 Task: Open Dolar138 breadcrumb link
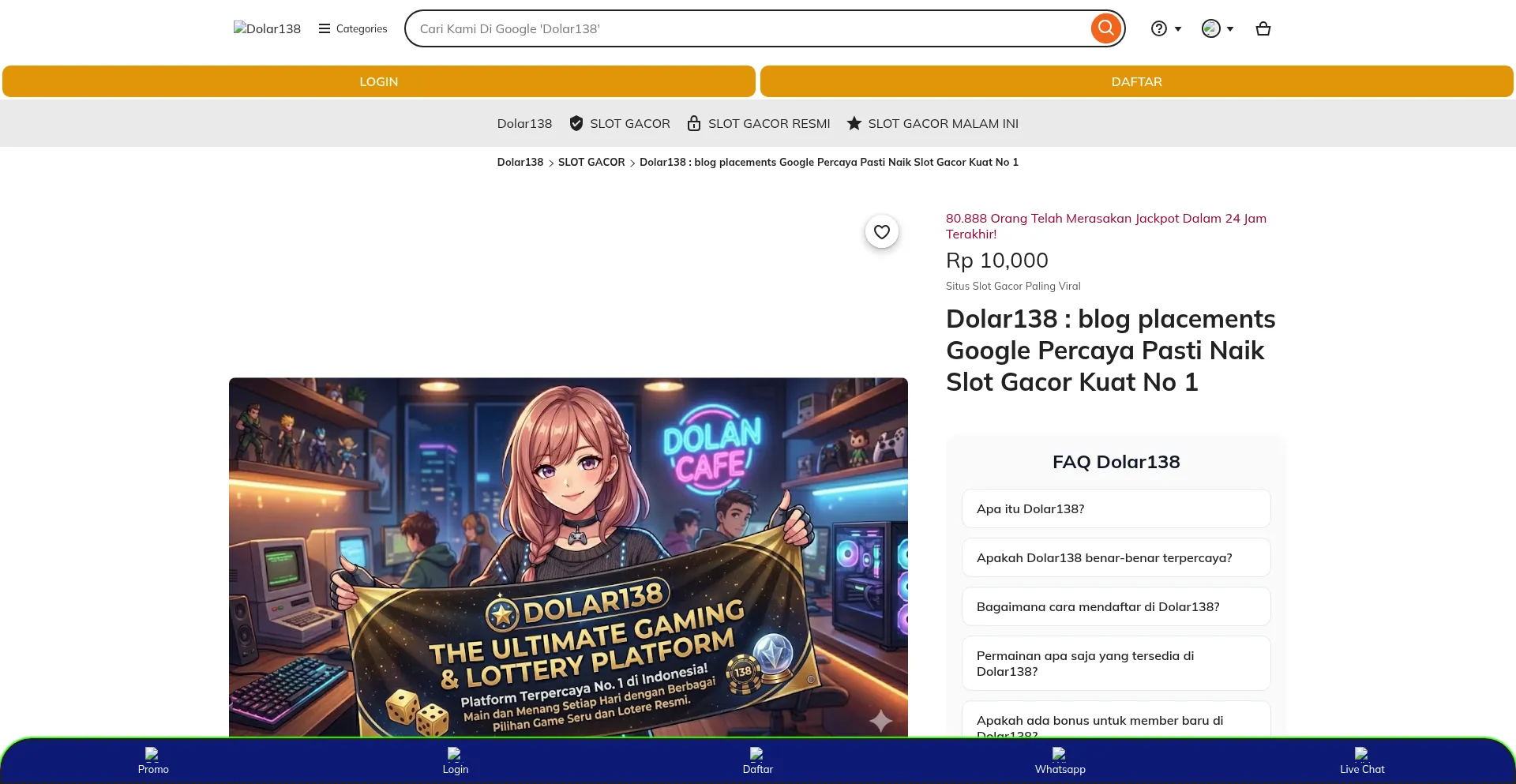coord(520,162)
